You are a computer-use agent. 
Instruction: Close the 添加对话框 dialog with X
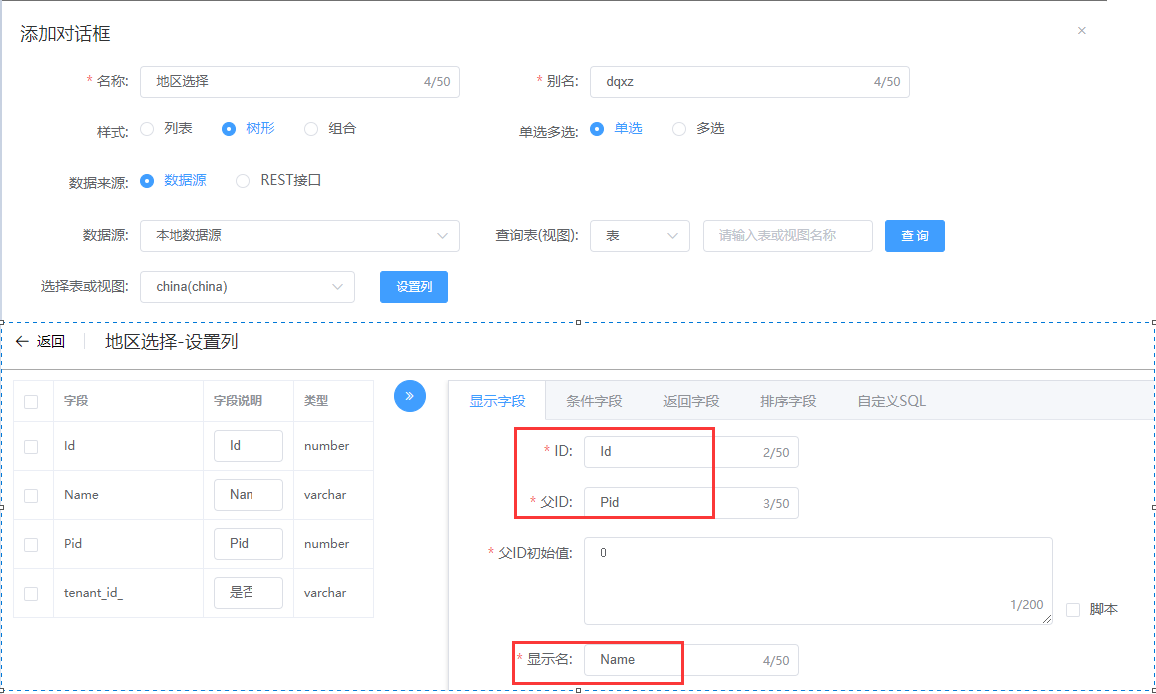tap(1081, 31)
